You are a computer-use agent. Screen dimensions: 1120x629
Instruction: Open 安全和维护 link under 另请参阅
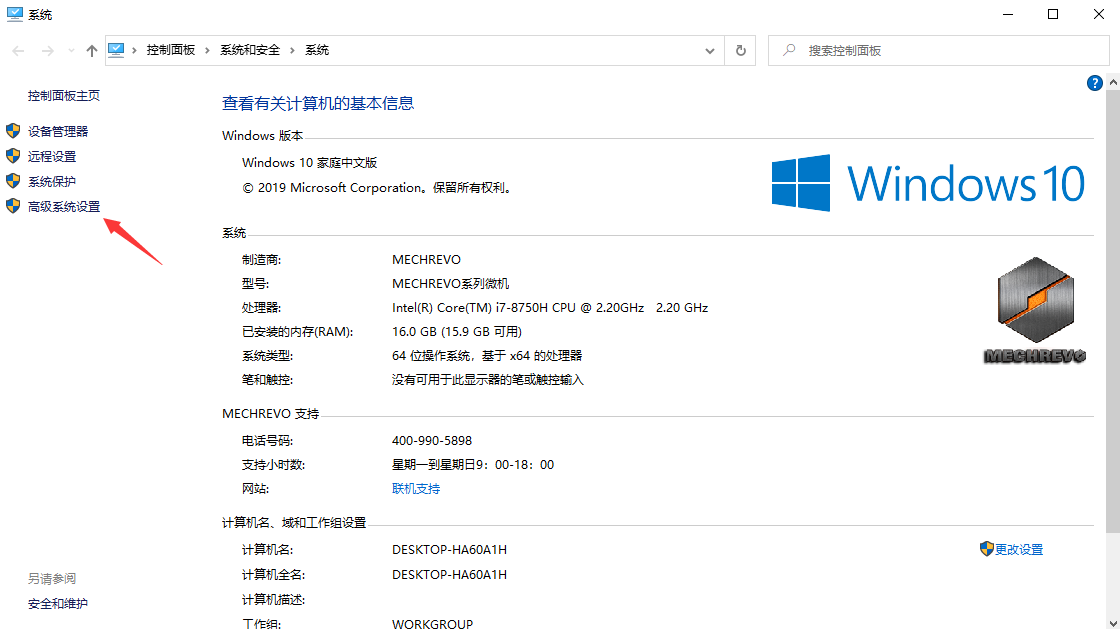(58, 604)
